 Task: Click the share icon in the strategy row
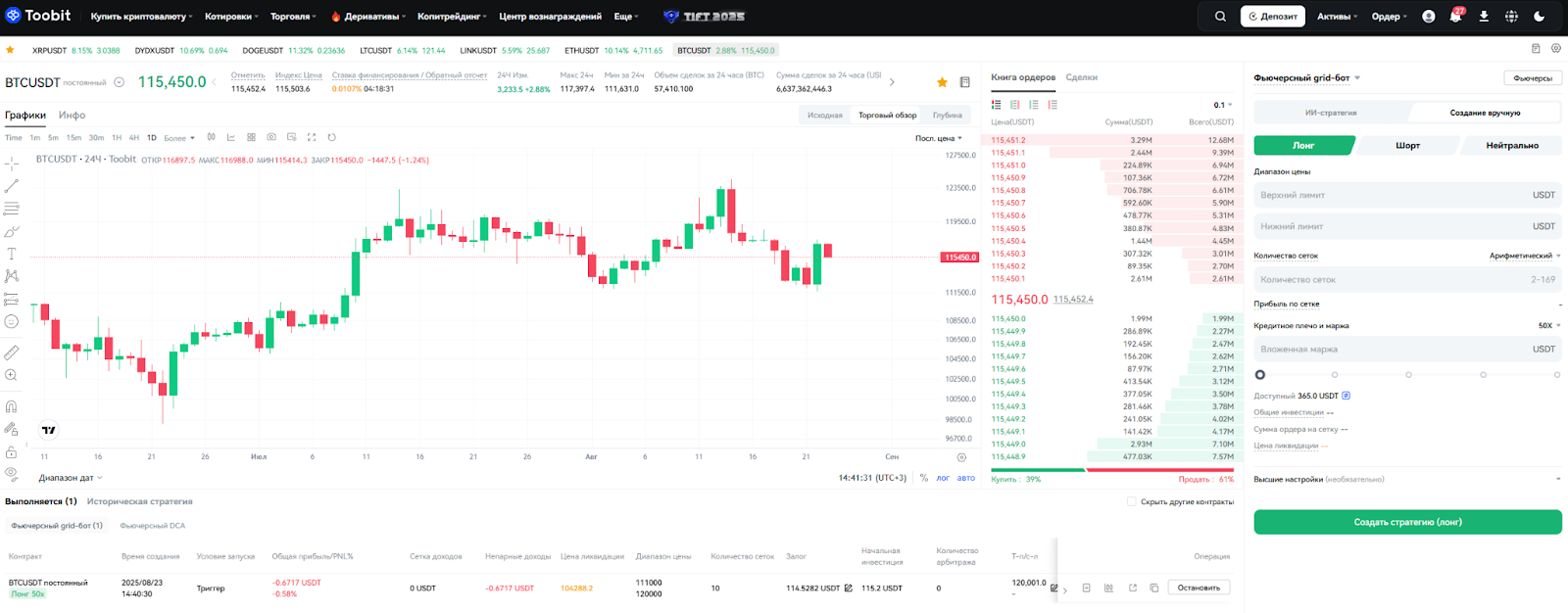coord(1132,588)
